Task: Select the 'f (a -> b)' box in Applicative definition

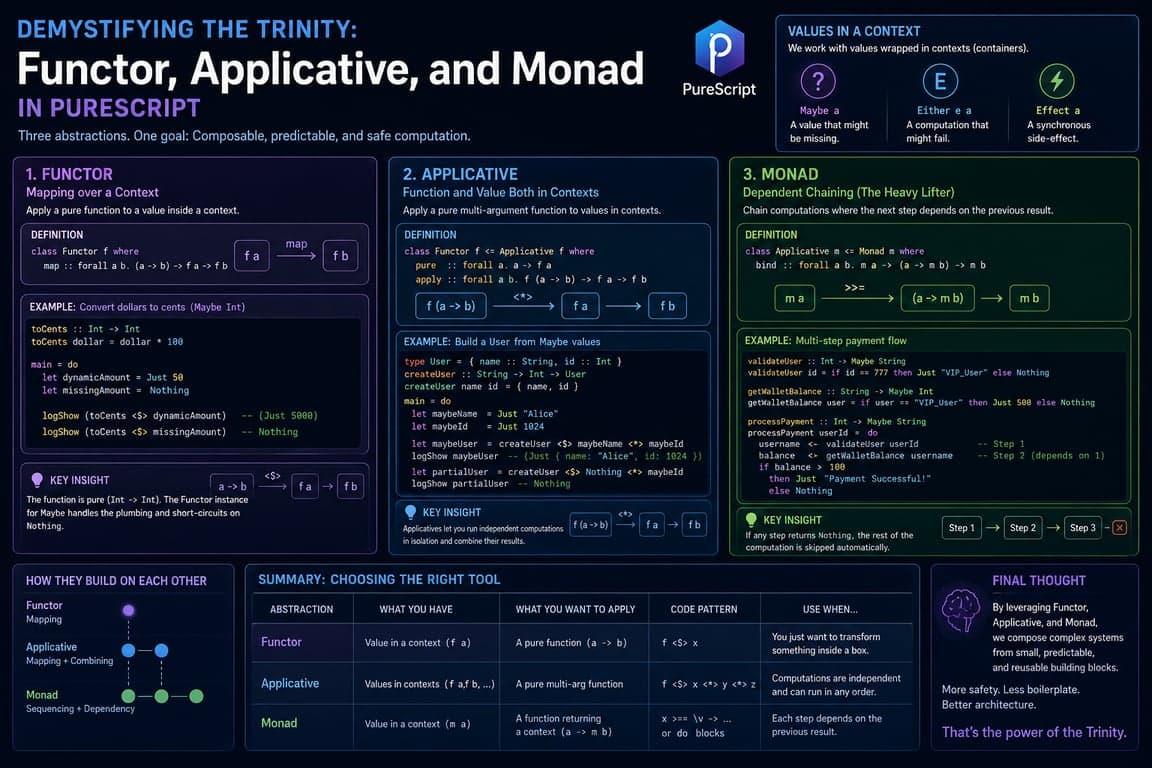Action: (451, 306)
